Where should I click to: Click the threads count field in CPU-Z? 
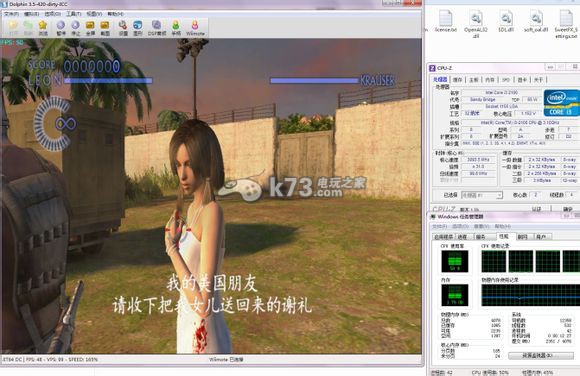(571, 195)
